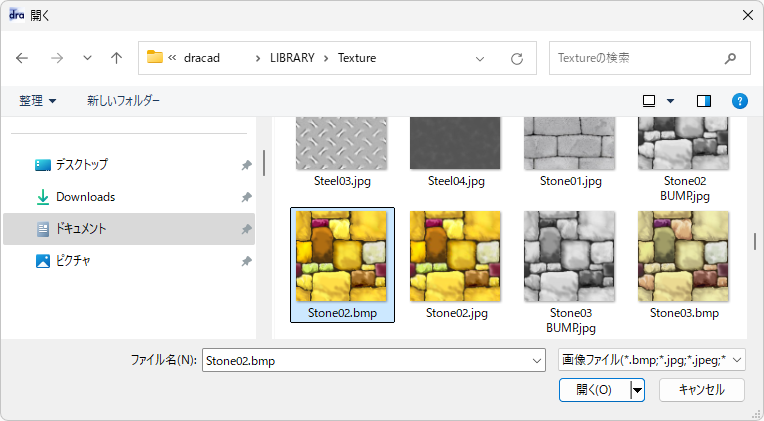Open ピクチャ in the sidebar
Screen dimensions: 764x421
click(x=129, y=261)
